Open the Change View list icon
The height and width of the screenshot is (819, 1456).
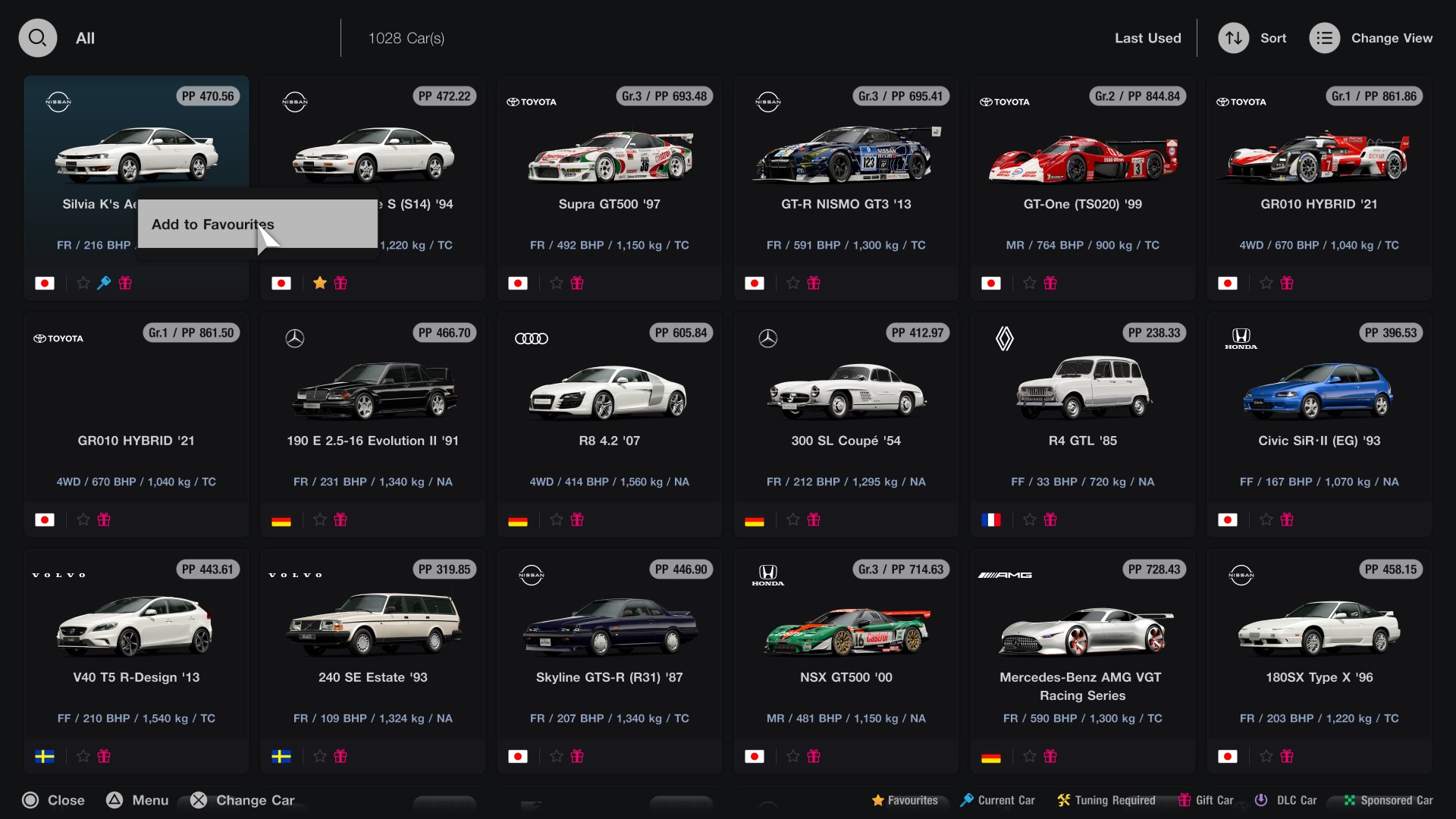tap(1325, 38)
